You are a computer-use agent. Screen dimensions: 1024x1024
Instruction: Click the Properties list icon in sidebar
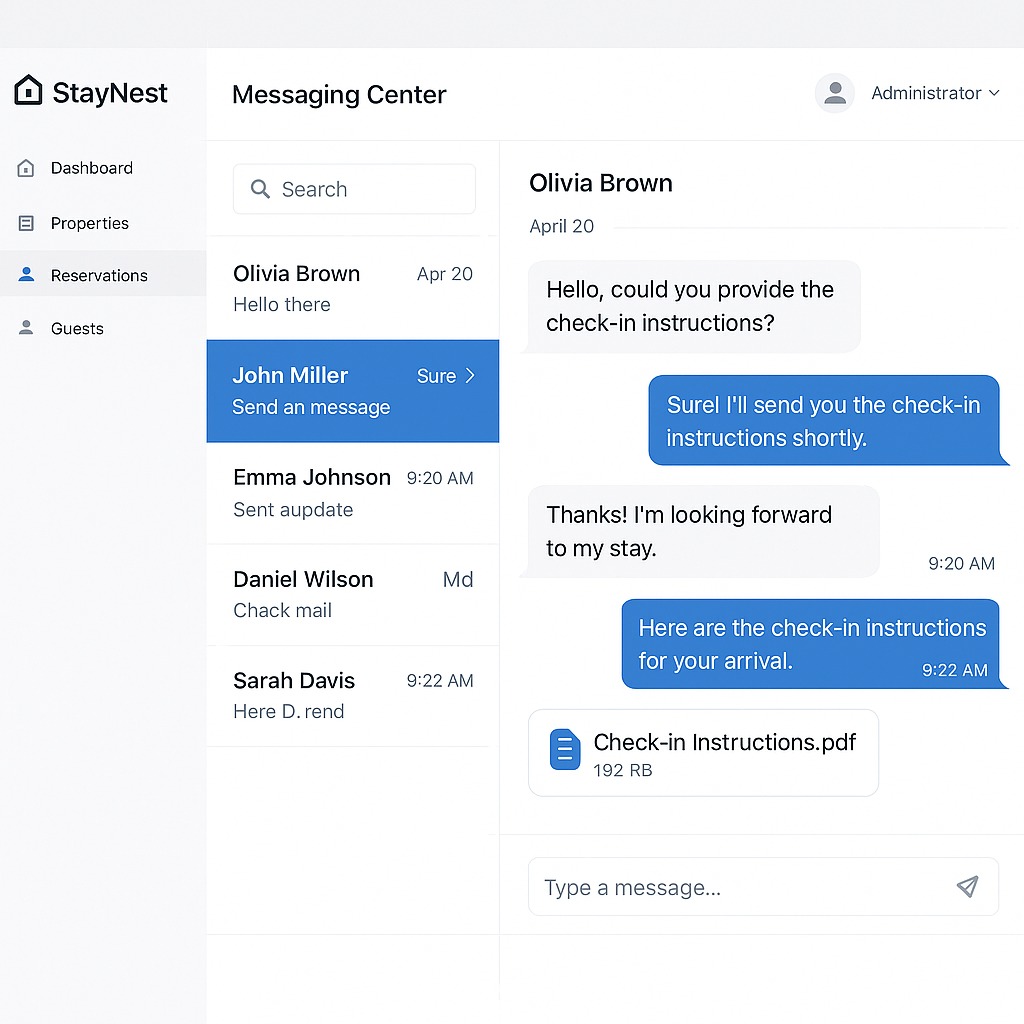click(x=27, y=223)
